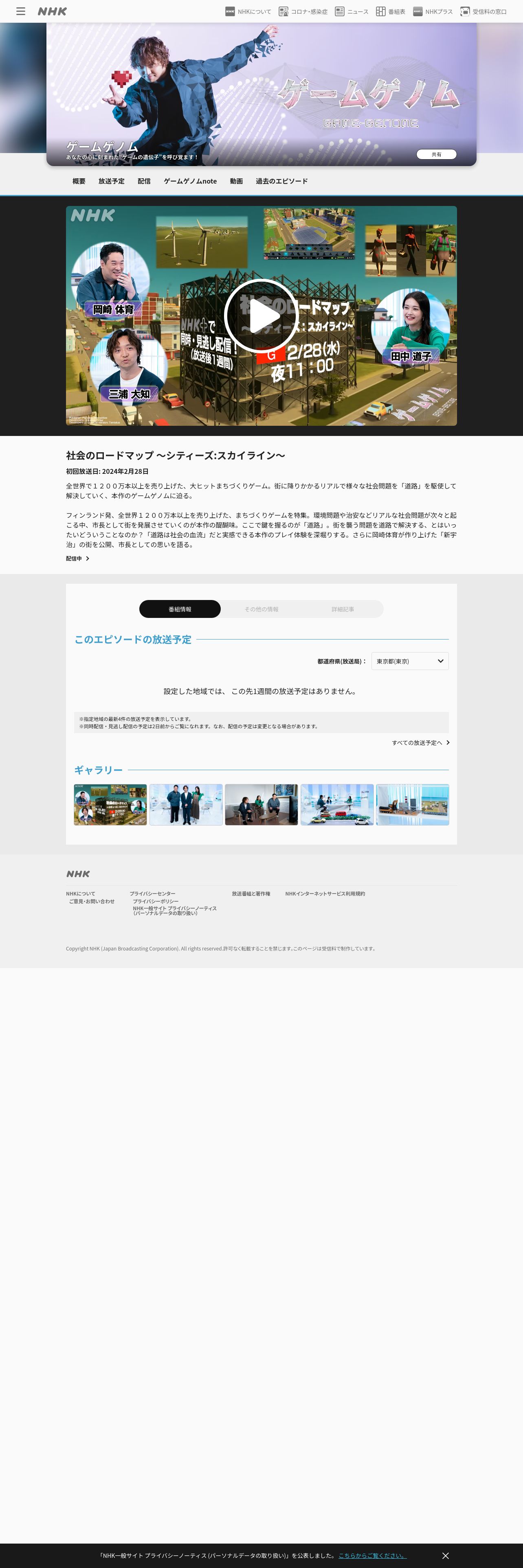Open プライバシーポリシー footer link
Screen dimensions: 523x1568
156,902
